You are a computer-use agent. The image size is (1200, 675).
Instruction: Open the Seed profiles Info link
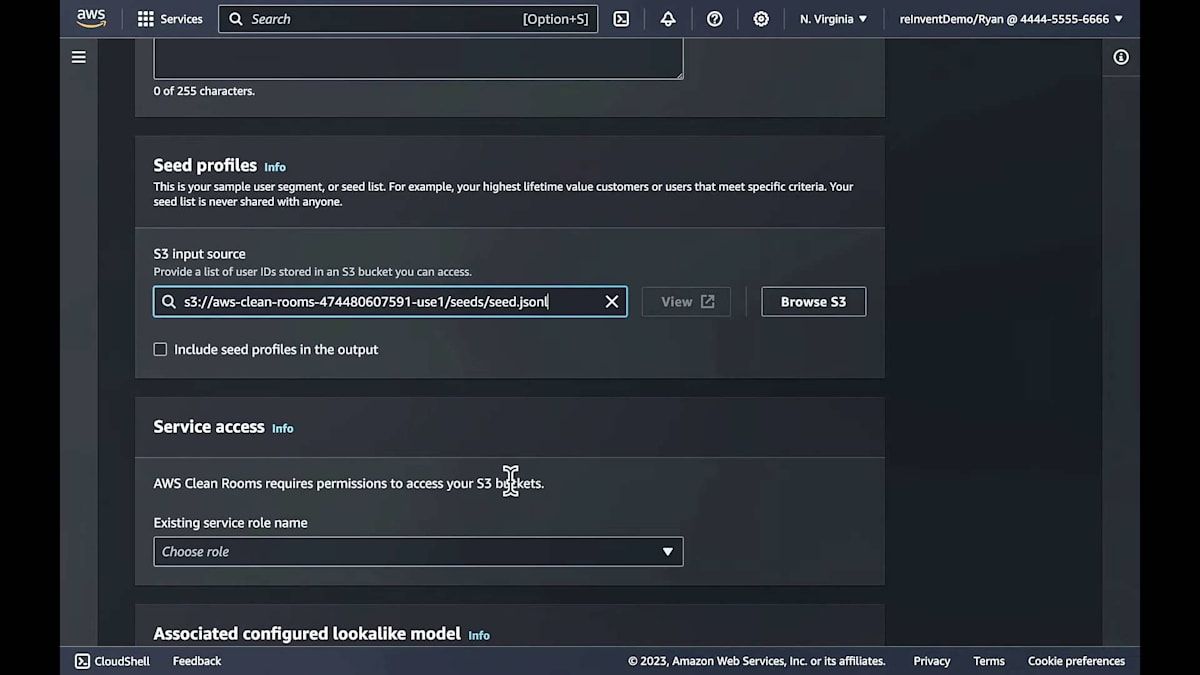coord(275,167)
